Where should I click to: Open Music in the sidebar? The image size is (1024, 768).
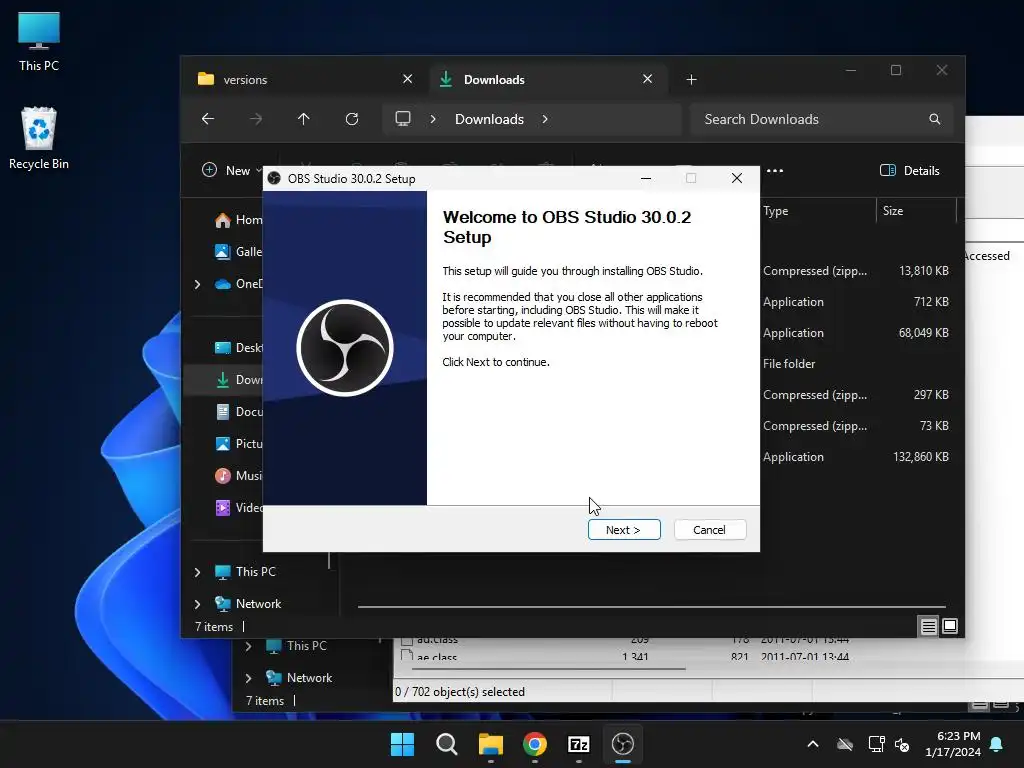(238, 476)
